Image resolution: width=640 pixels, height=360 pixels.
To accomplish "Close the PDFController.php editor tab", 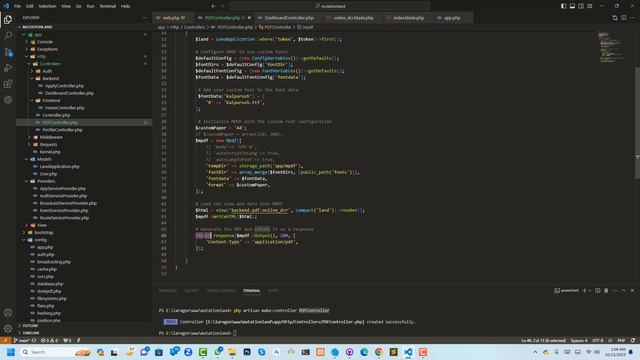I will click(249, 18).
